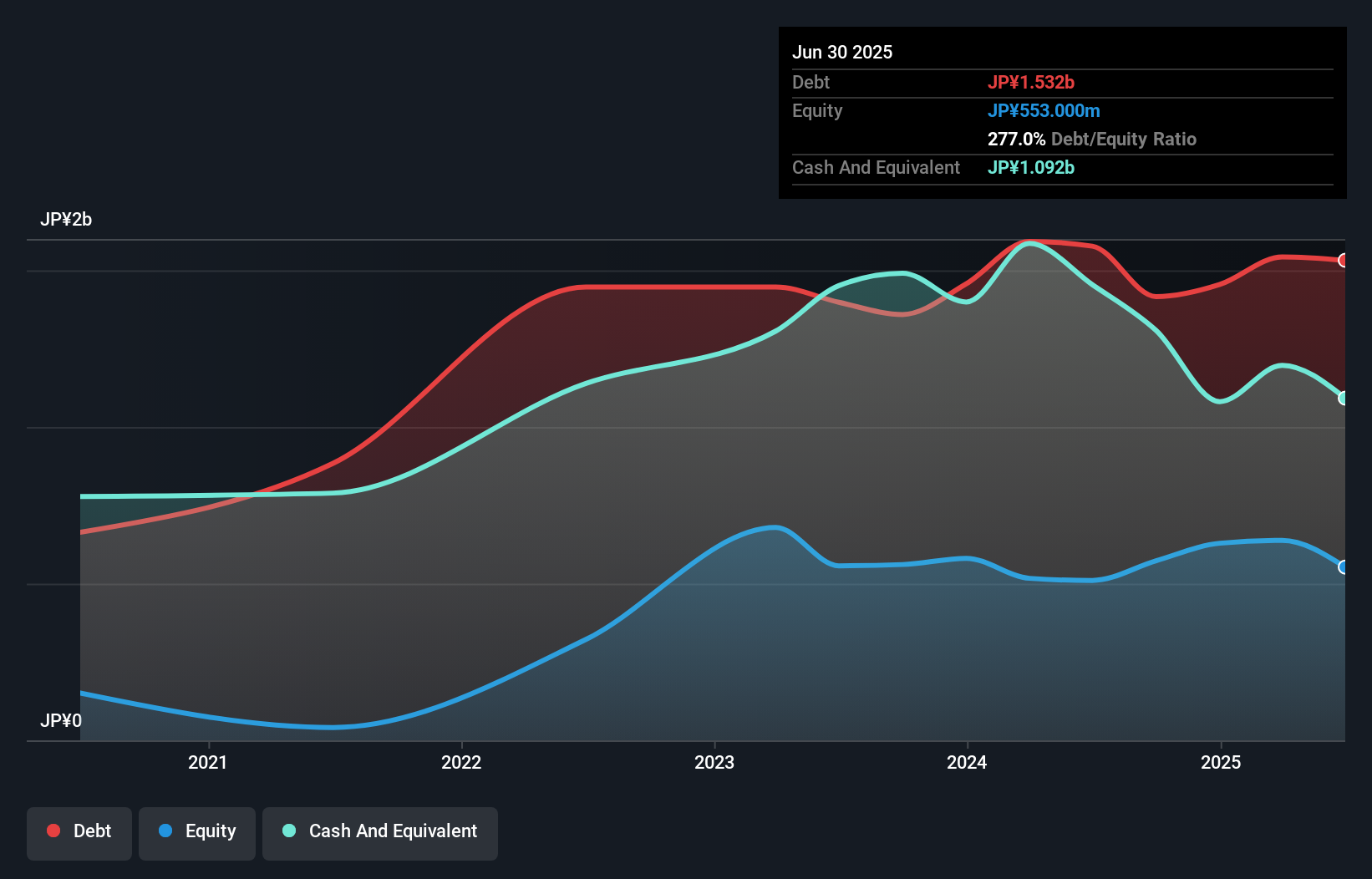Click the Debt/Equity Ratio link text

(x=1124, y=139)
